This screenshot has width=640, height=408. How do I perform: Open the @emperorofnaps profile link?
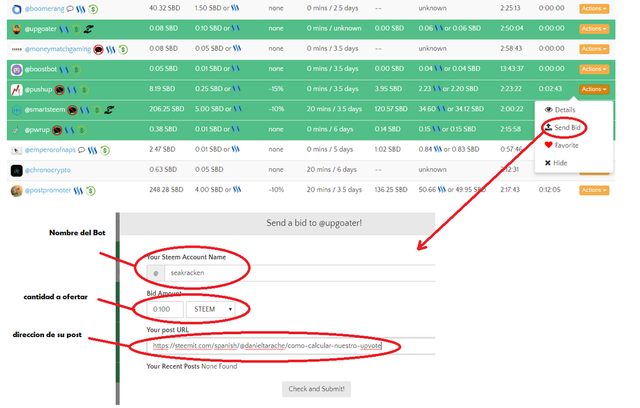click(x=50, y=150)
